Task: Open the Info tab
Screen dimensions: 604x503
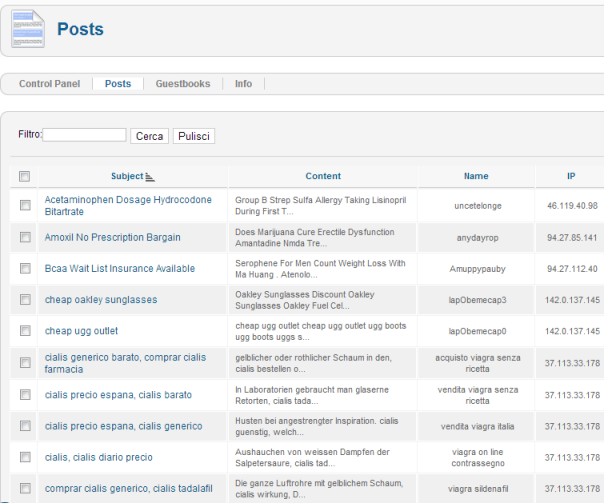Action: 243,84
